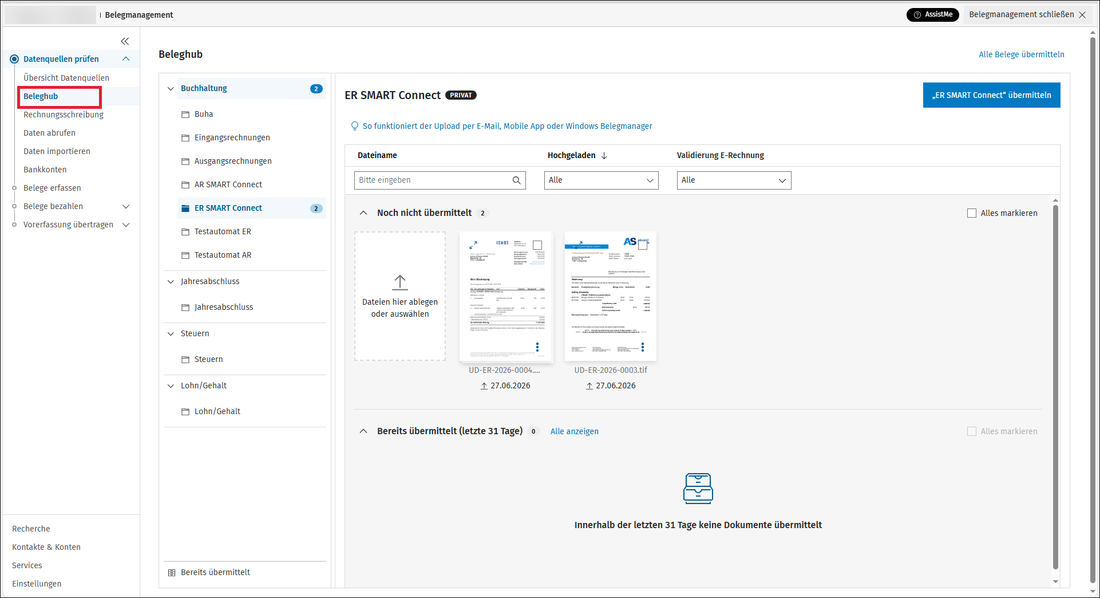Click the Jahresabschluss folder icon
The height and width of the screenshot is (598, 1100).
(x=185, y=307)
